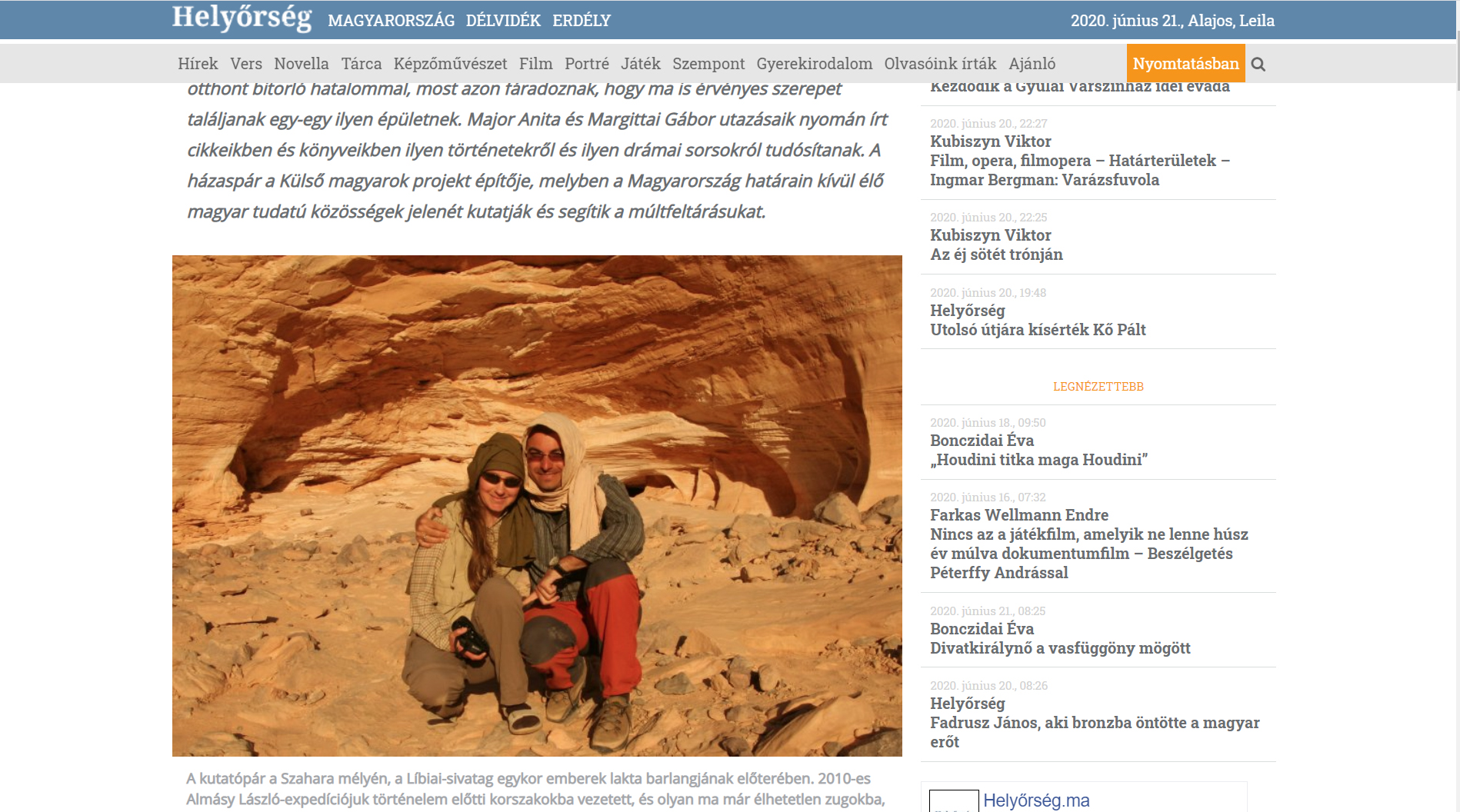
Task: Click the timestamp '2020. június 20., 08:26'
Action: tap(988, 686)
